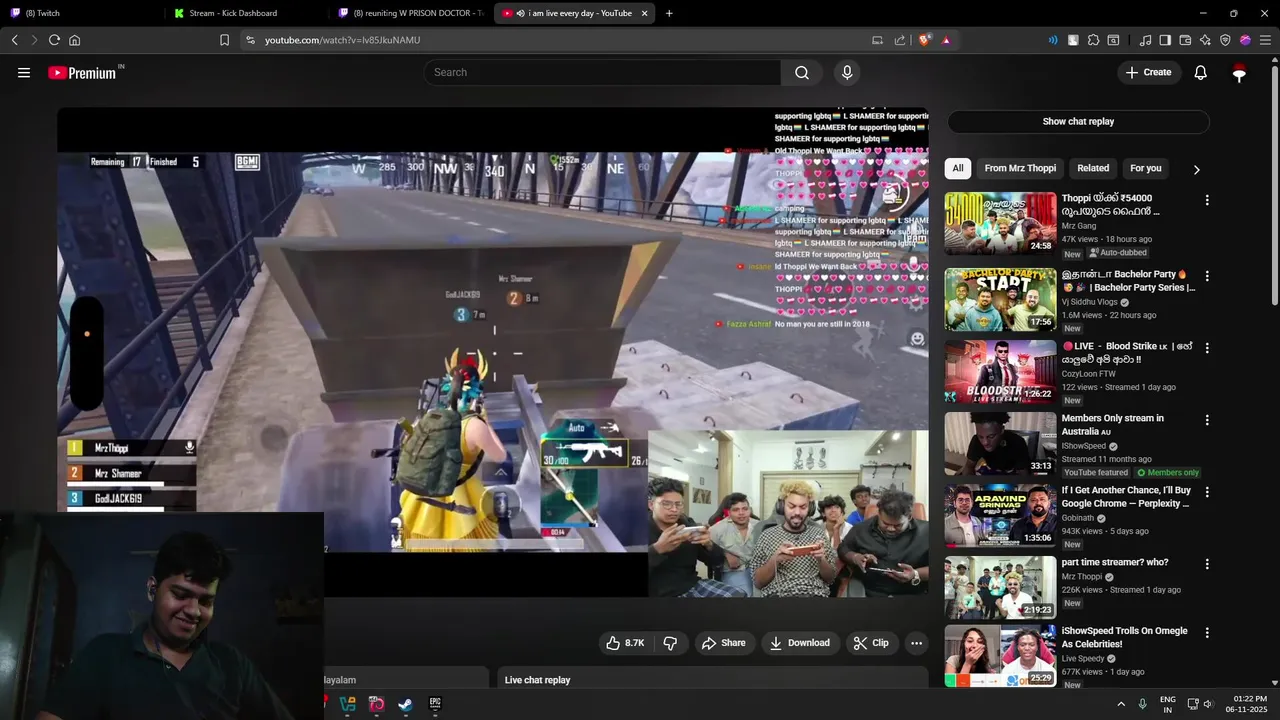The height and width of the screenshot is (720, 1280).
Task: Select the All filter chip
Action: click(x=958, y=168)
